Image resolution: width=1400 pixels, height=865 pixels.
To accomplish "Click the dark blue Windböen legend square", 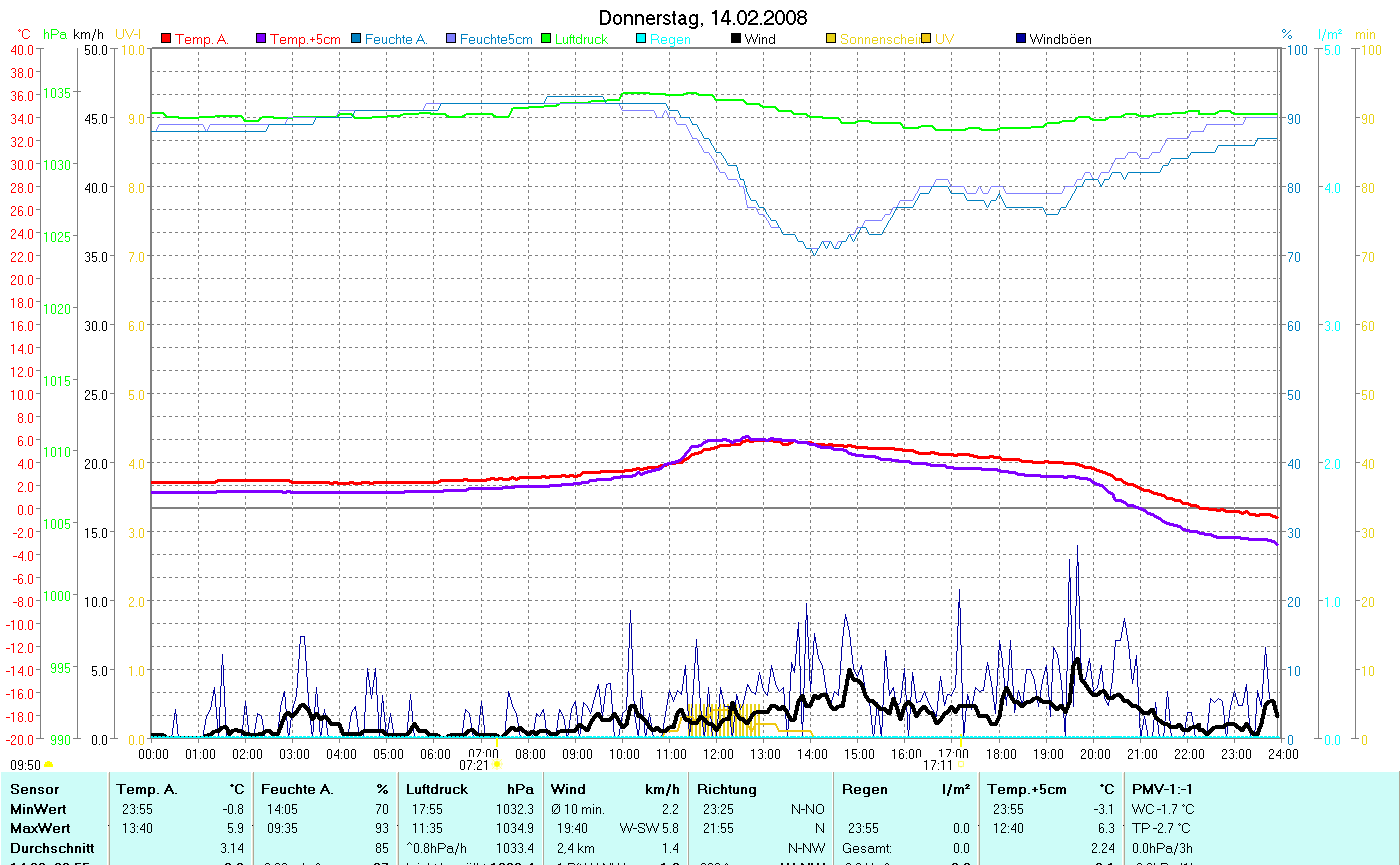I will pyautogui.click(x=1021, y=39).
